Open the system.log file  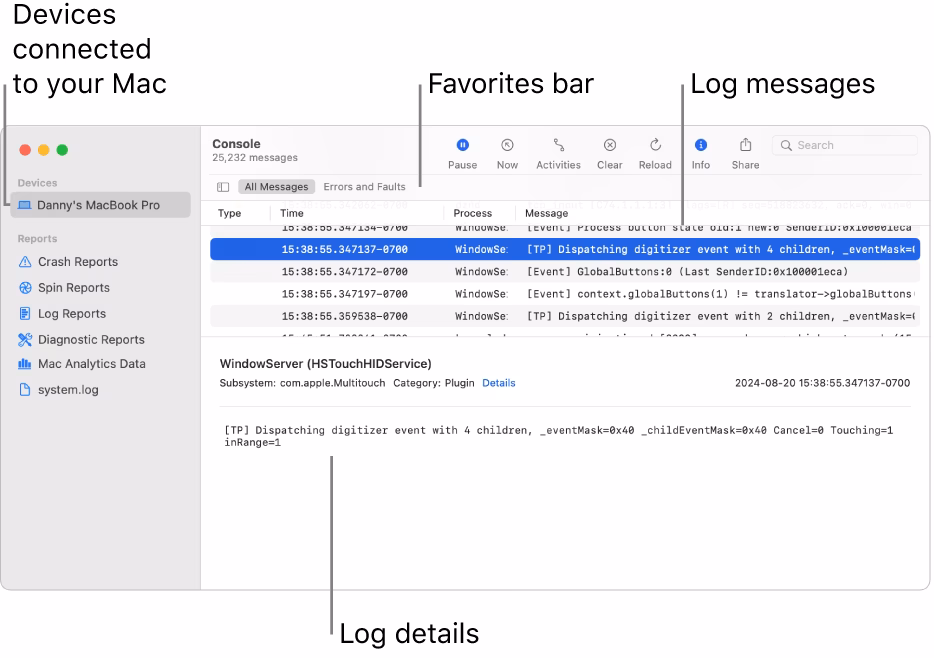(x=69, y=388)
